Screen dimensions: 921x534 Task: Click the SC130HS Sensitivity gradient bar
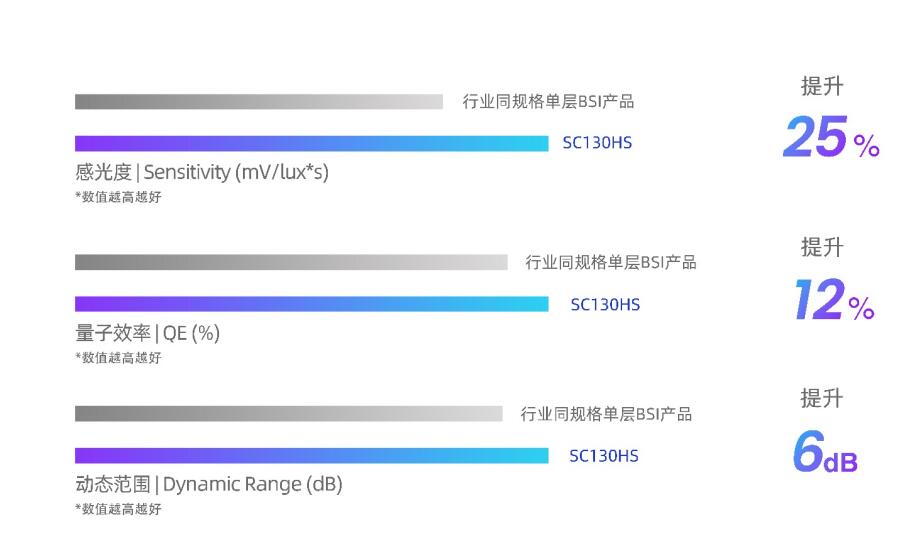point(311,143)
